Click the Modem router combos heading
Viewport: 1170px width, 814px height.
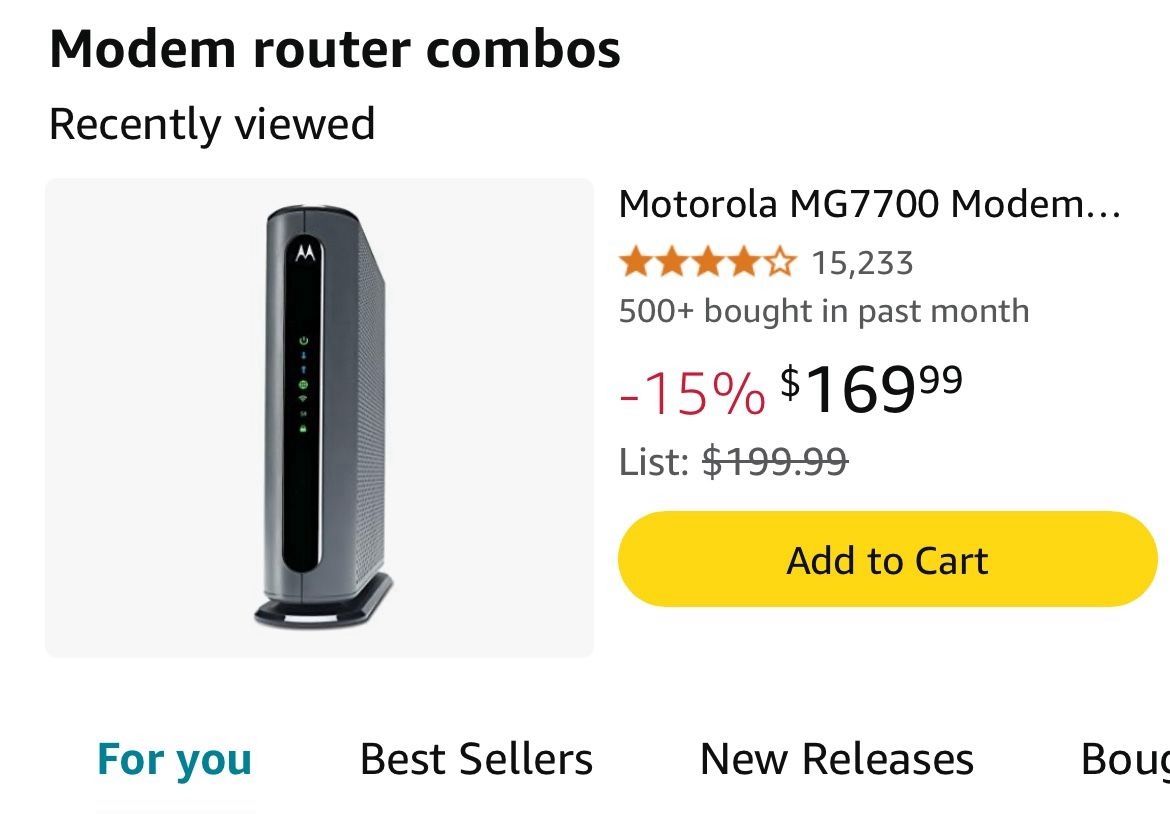(x=335, y=48)
